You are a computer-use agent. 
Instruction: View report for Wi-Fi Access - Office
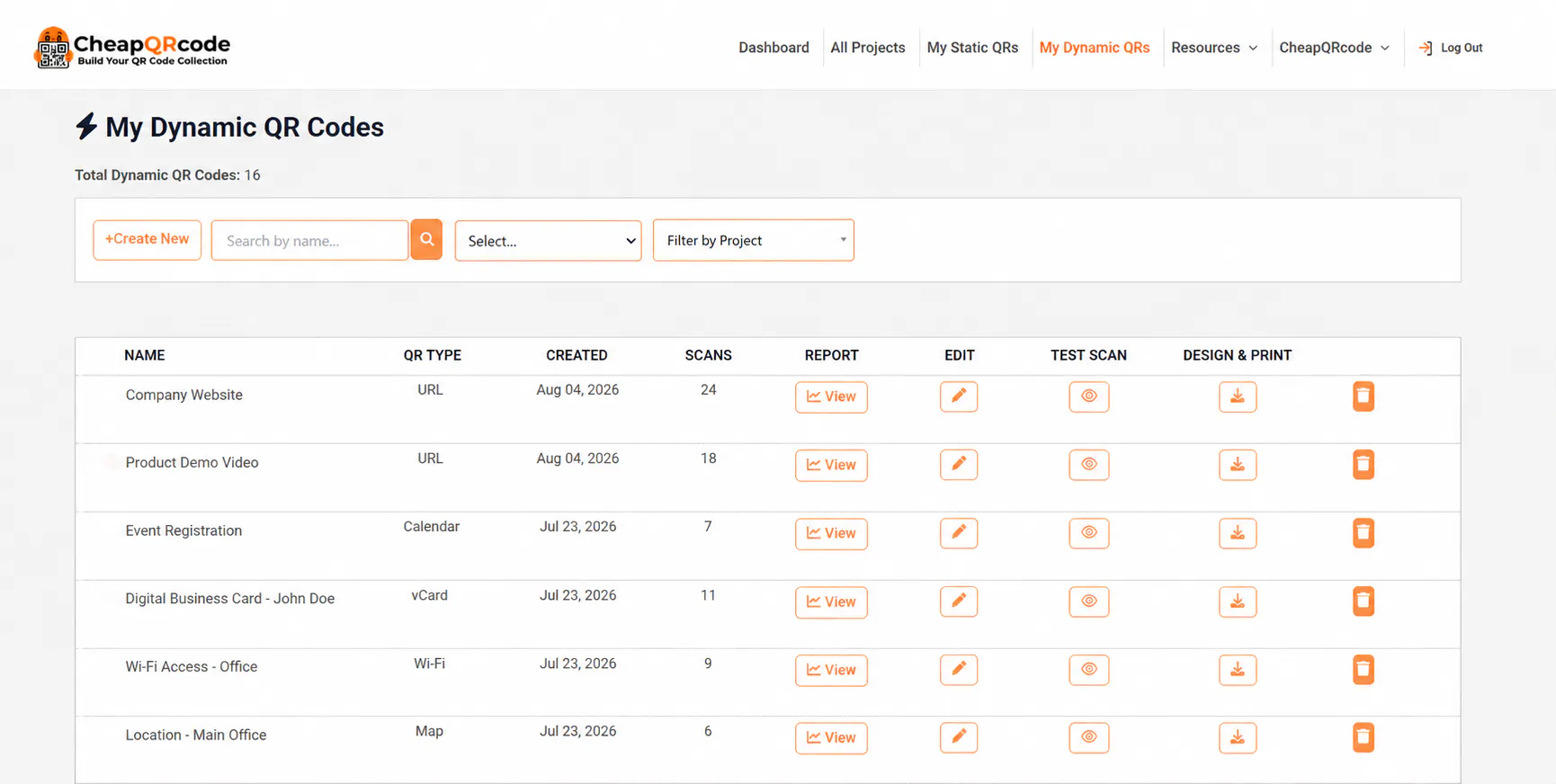(831, 670)
